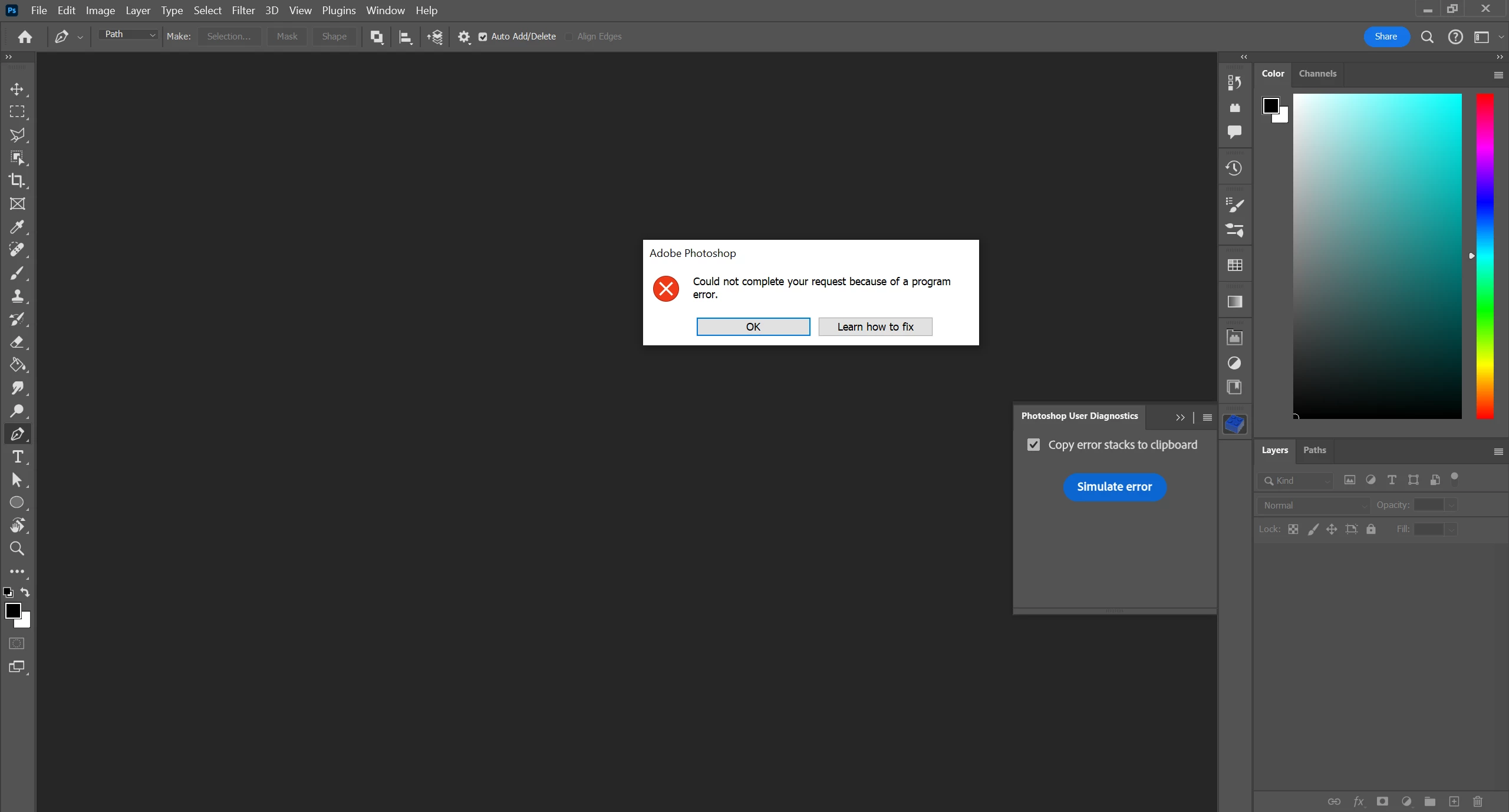Screen dimensions: 1509x812
Task: Select the Zoom tool in toolbar
Action: [17, 549]
